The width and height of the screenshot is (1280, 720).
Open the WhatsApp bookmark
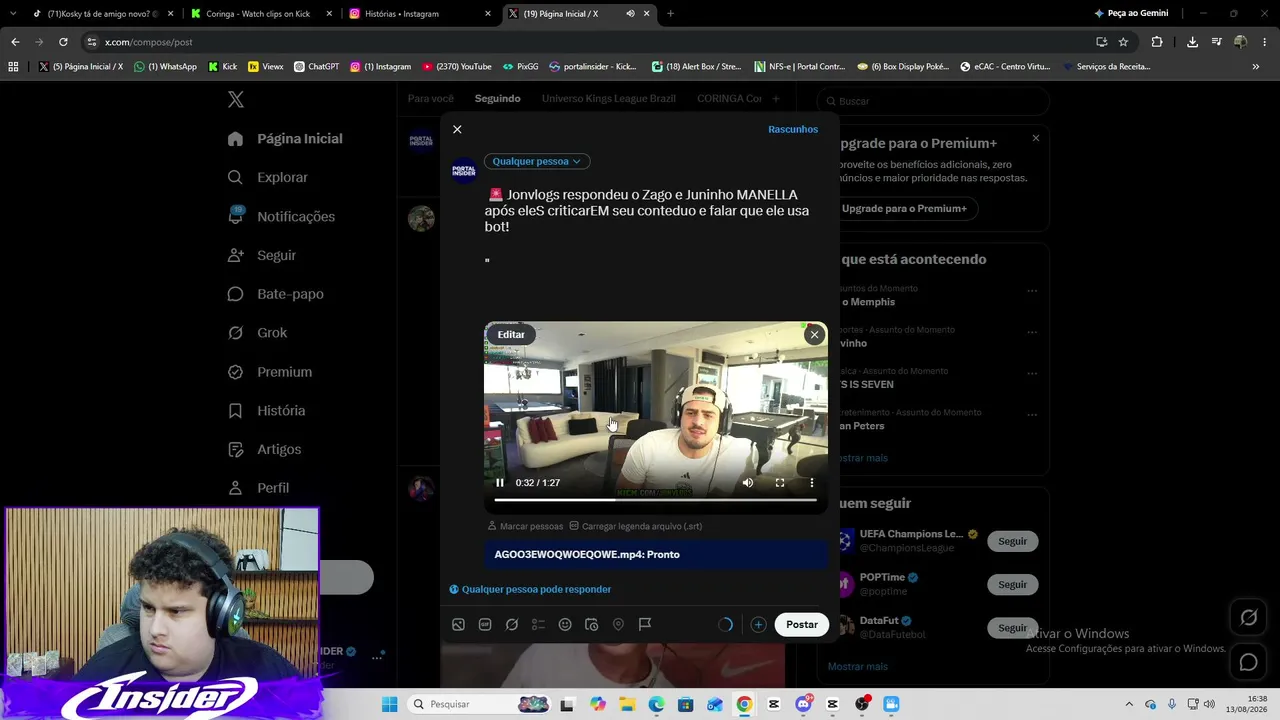[166, 67]
